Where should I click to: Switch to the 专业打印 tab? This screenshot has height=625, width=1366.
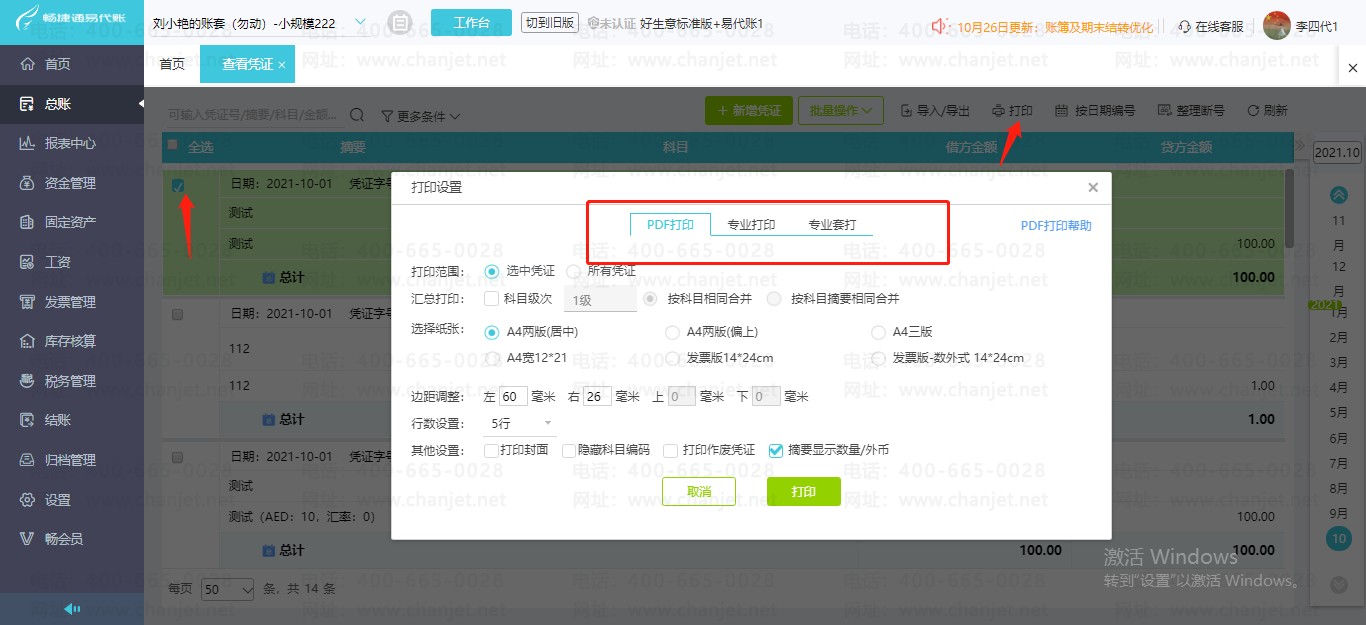(751, 225)
